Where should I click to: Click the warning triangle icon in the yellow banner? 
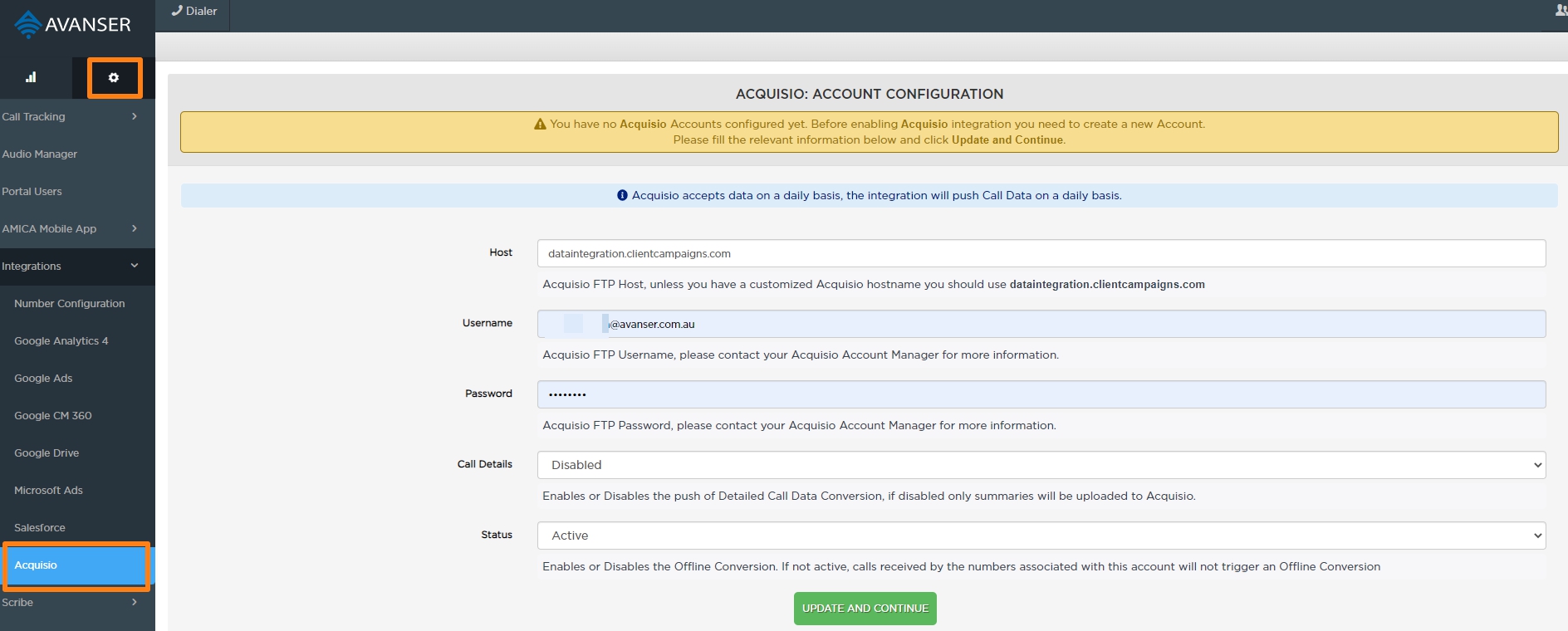tap(540, 125)
